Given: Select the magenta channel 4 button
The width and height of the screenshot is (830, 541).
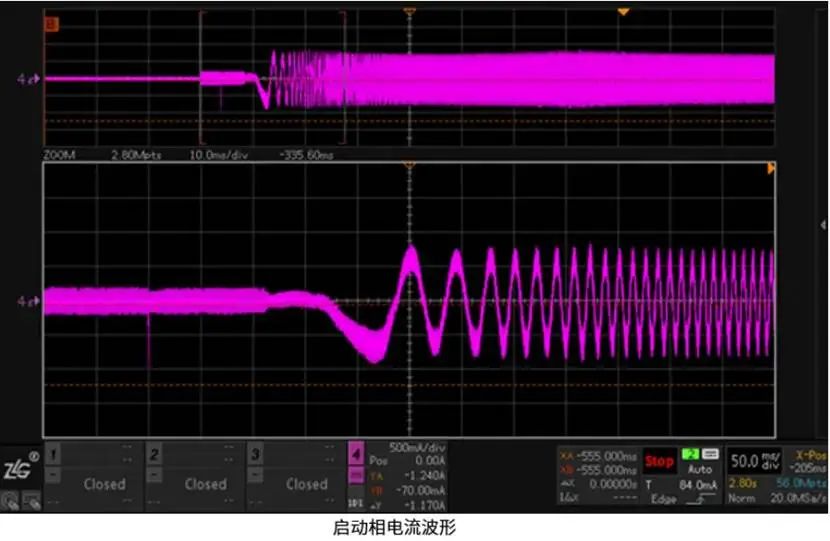Looking at the screenshot, I should (356, 454).
